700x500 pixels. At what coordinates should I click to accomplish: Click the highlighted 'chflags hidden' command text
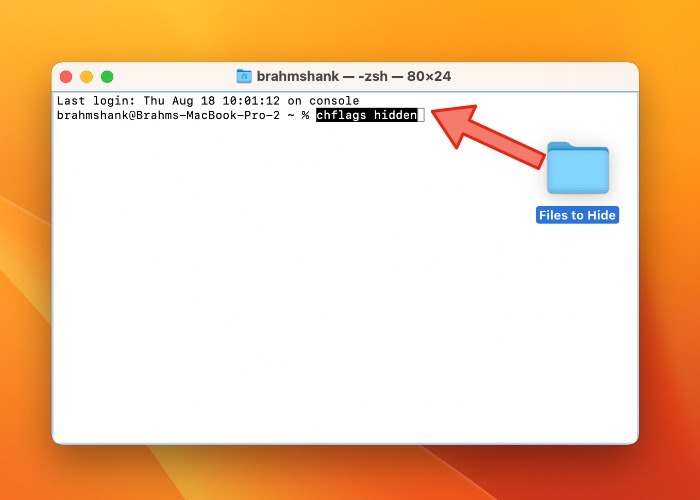click(x=367, y=115)
